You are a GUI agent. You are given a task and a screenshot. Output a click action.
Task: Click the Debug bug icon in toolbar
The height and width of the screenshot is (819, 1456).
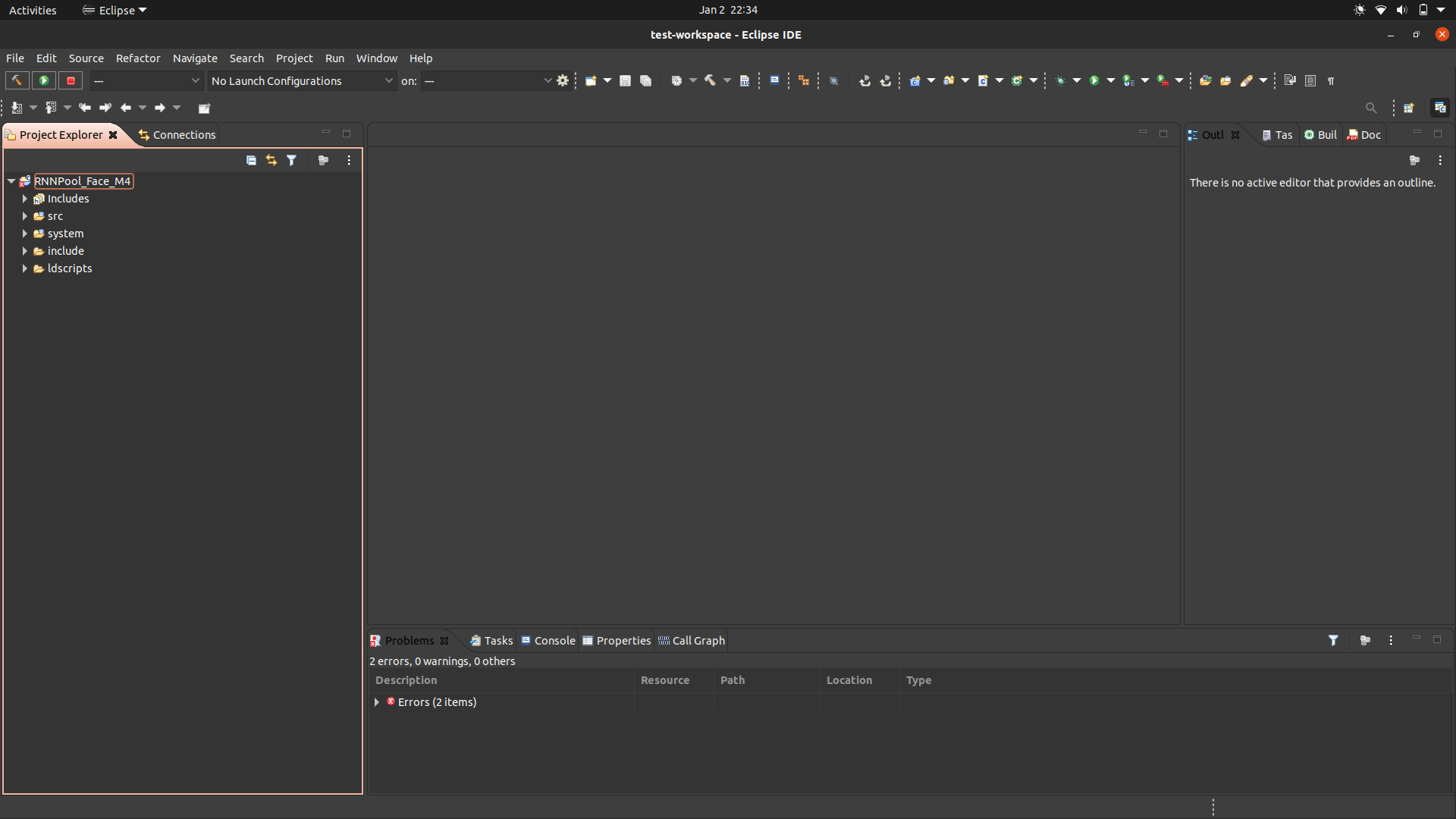tap(1060, 80)
